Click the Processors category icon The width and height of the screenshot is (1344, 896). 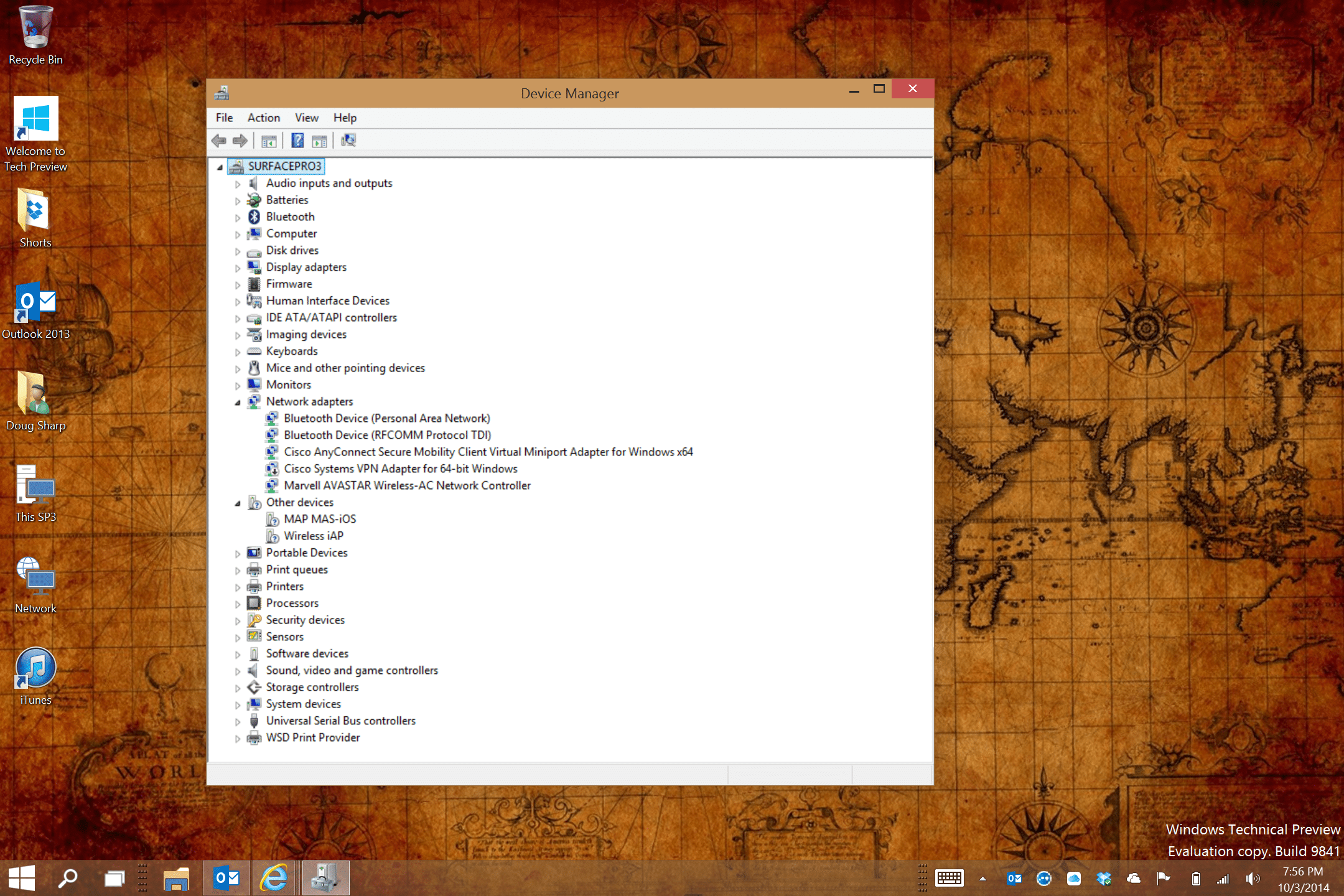pos(254,603)
